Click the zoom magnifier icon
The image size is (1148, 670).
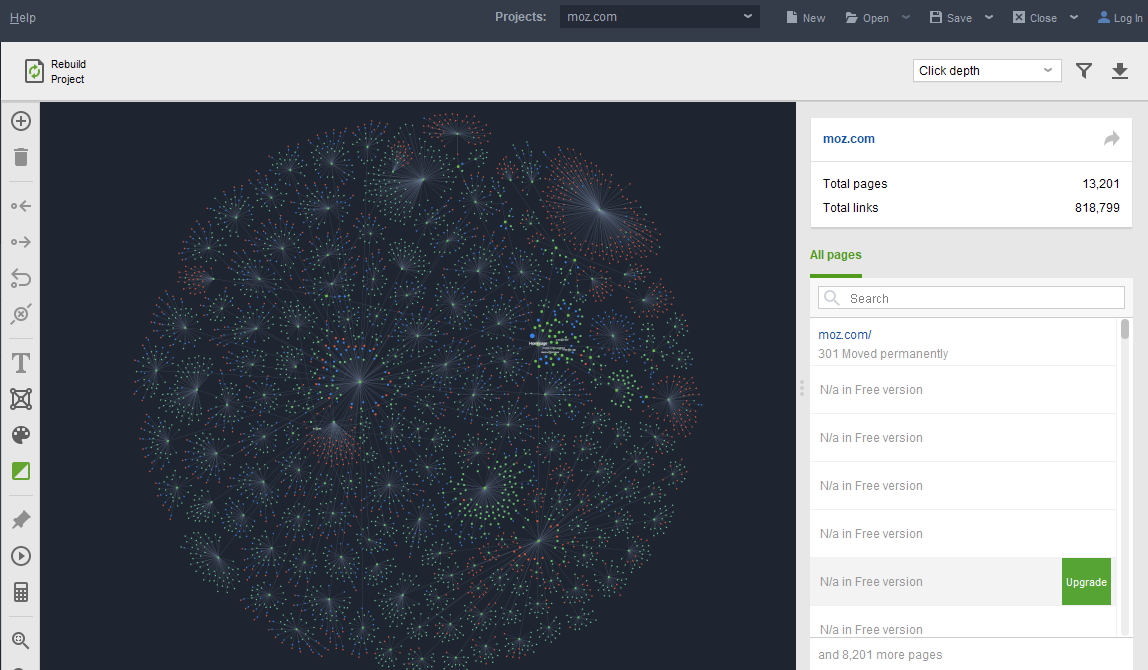[20, 641]
